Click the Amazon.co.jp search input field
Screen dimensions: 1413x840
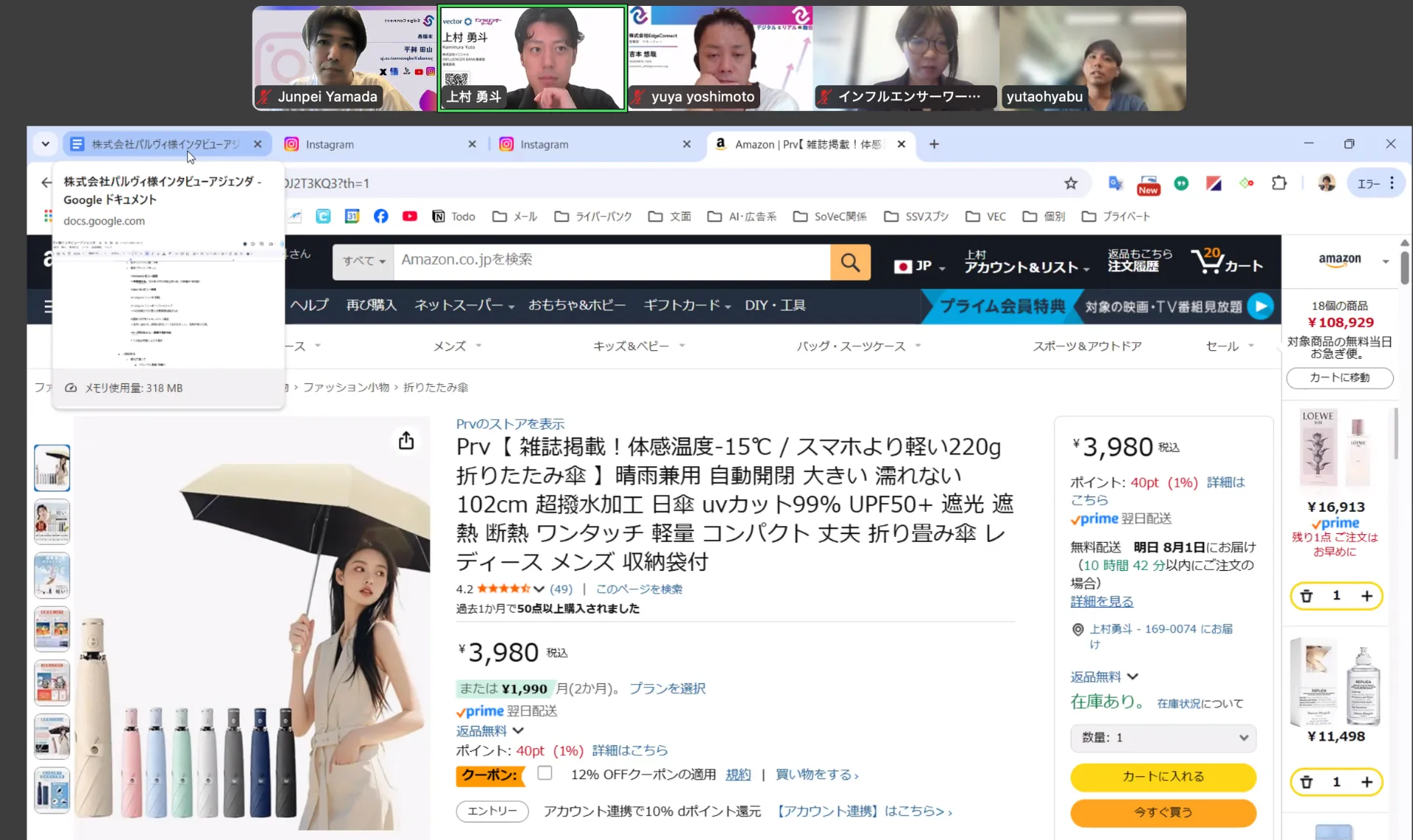(611, 260)
